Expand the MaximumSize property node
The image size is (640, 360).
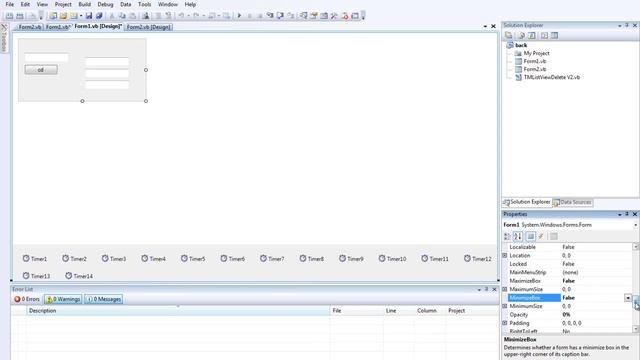tap(504, 289)
